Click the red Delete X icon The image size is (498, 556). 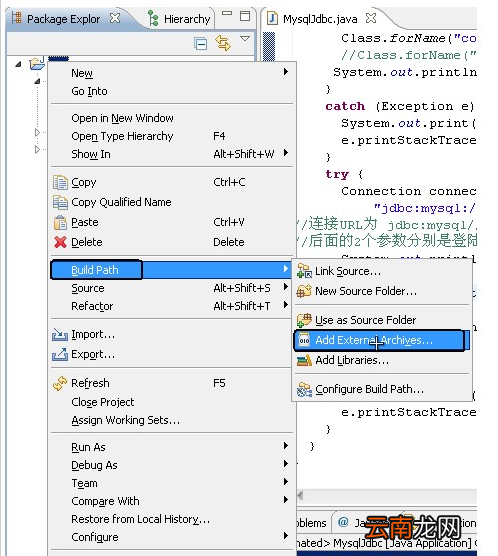coord(60,242)
